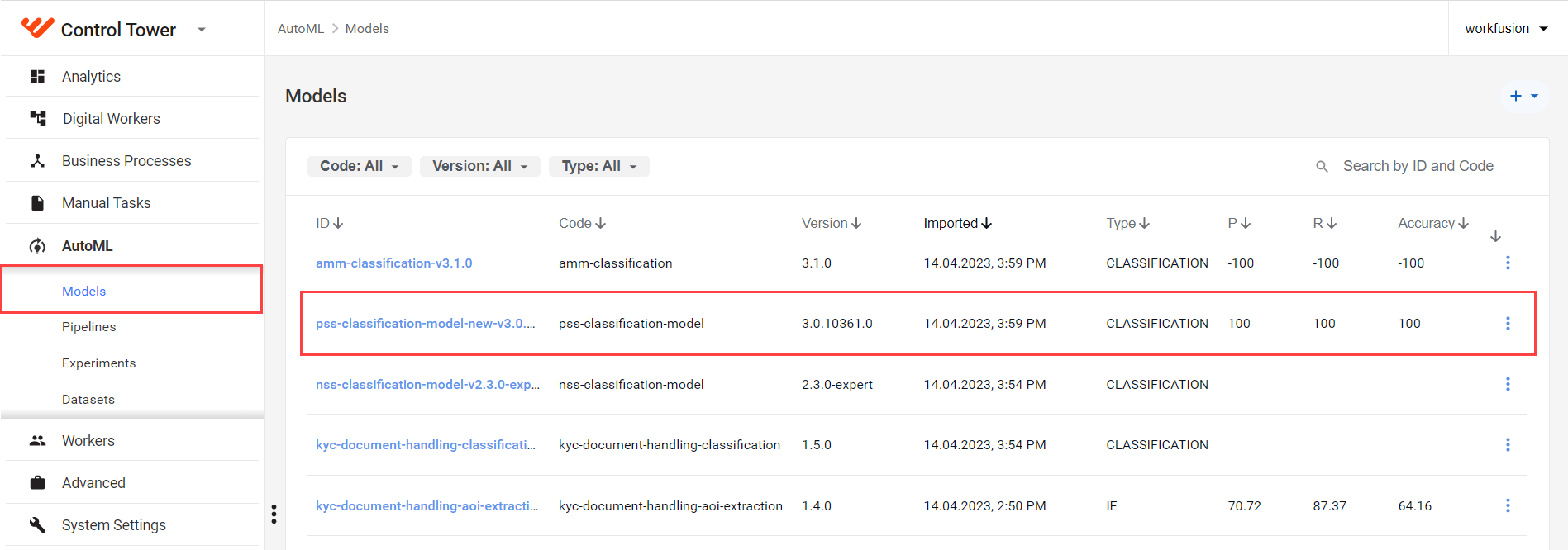Open three-dot menu for kyc-document-handling-classification row
Image resolution: width=1568 pixels, height=550 pixels.
point(1508,445)
